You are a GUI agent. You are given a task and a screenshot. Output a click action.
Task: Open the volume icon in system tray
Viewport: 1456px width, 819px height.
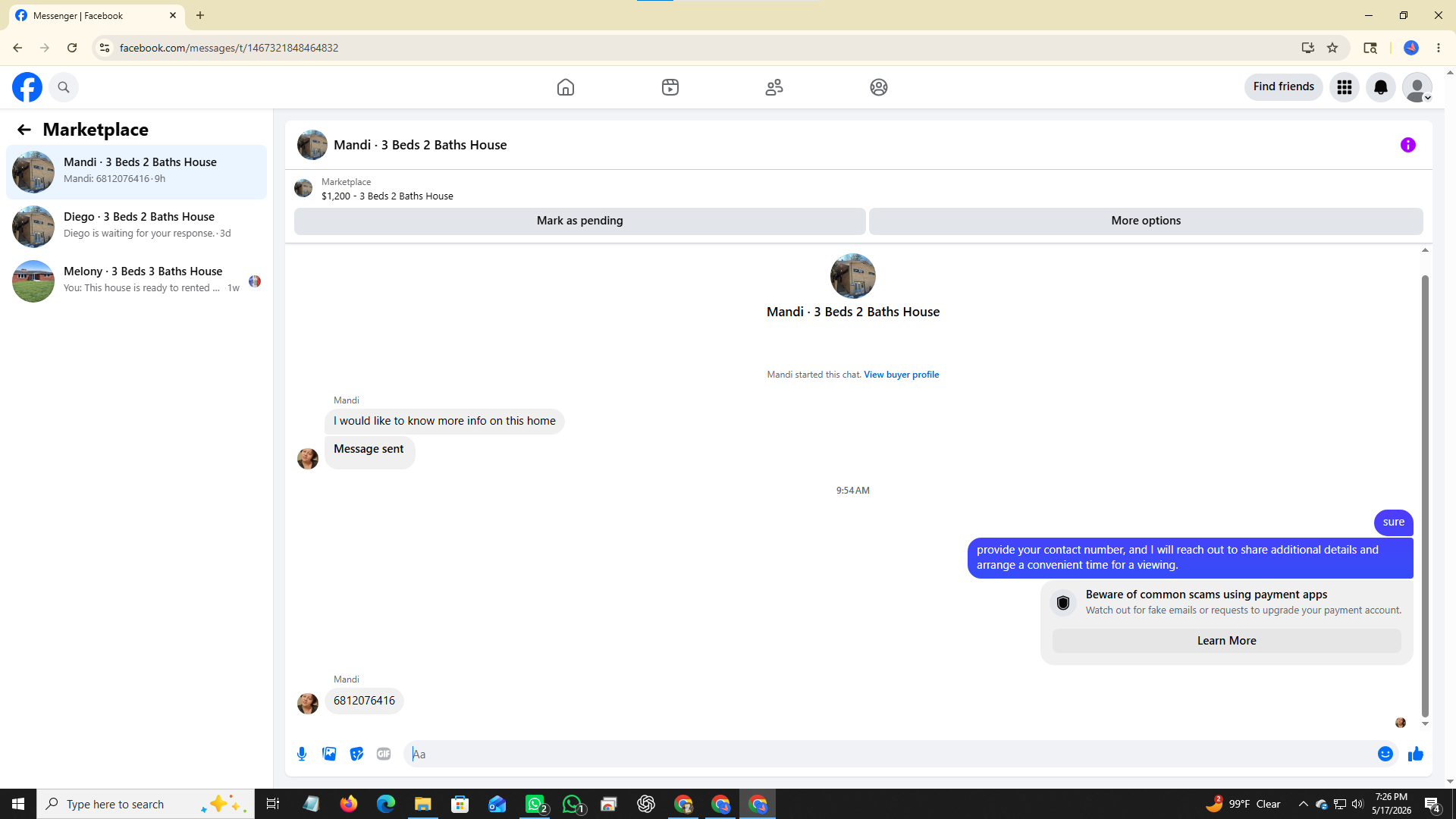pos(1357,804)
